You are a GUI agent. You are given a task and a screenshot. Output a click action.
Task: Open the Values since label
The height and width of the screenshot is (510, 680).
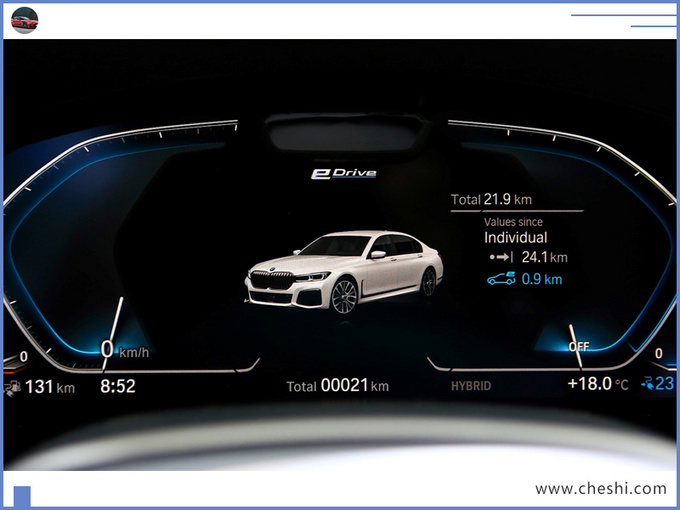[514, 221]
